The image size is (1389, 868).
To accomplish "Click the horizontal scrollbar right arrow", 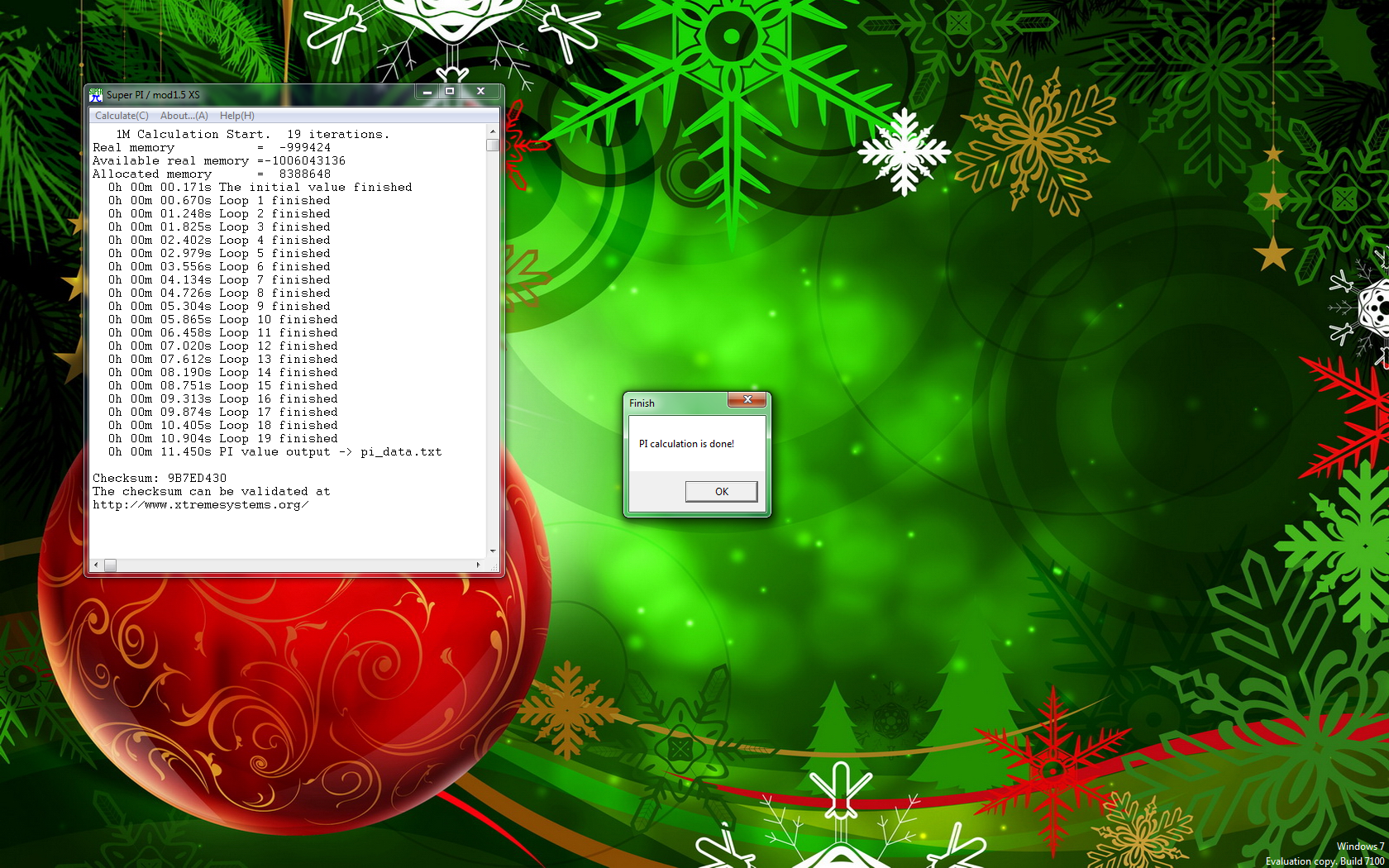I will pyautogui.click(x=479, y=565).
